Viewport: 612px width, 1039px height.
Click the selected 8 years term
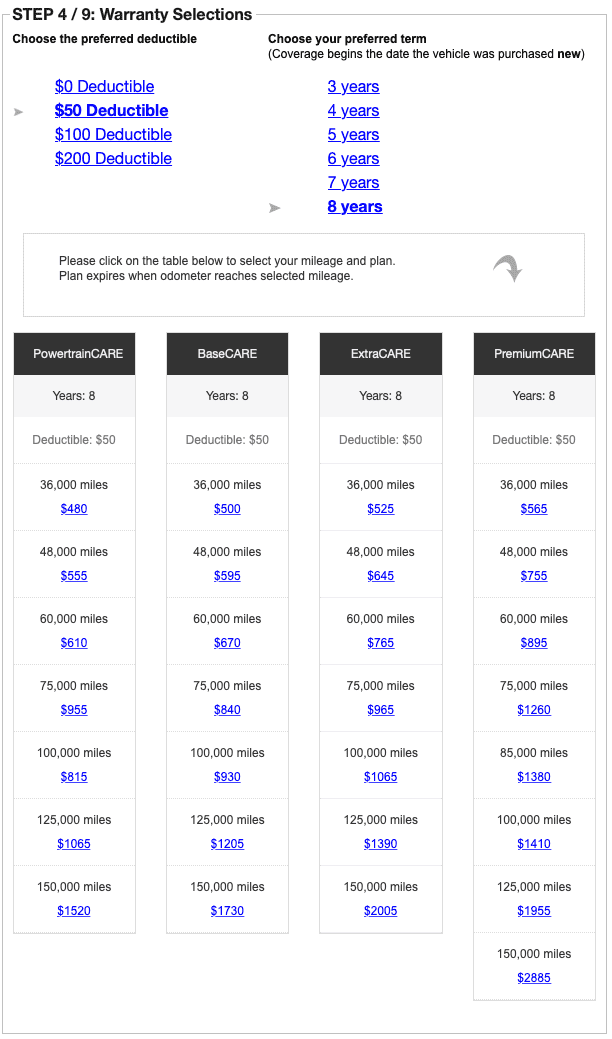point(355,207)
